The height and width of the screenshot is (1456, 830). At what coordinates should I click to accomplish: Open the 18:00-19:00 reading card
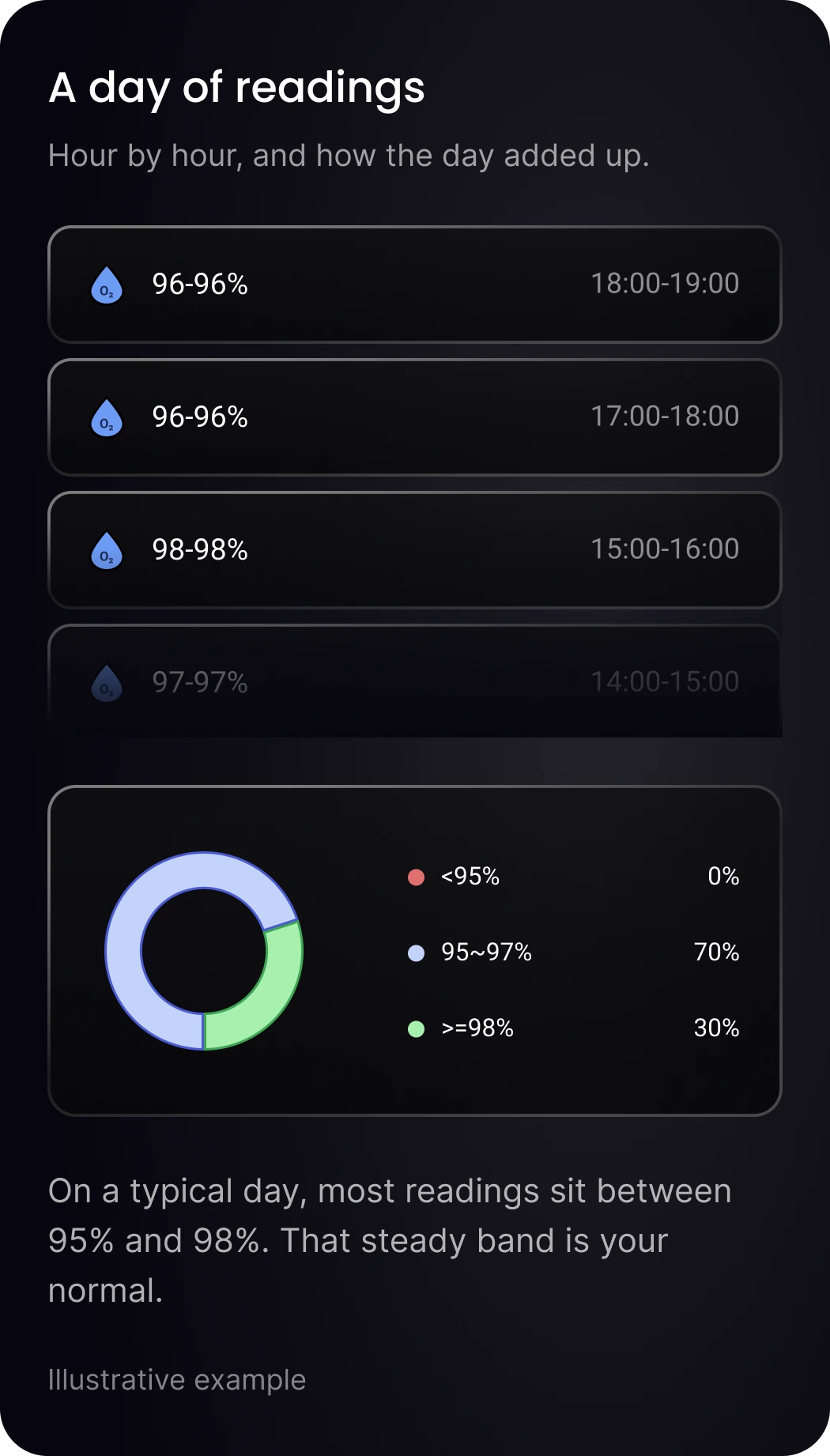point(415,285)
